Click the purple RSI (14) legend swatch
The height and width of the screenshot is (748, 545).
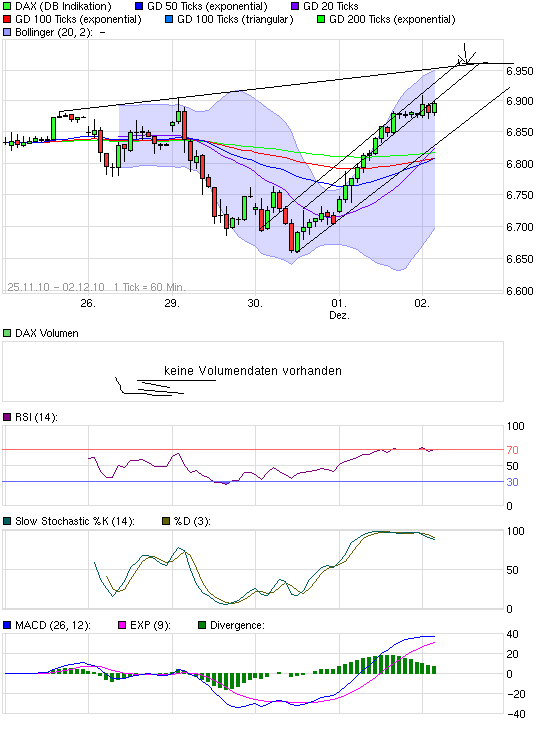click(x=7, y=417)
